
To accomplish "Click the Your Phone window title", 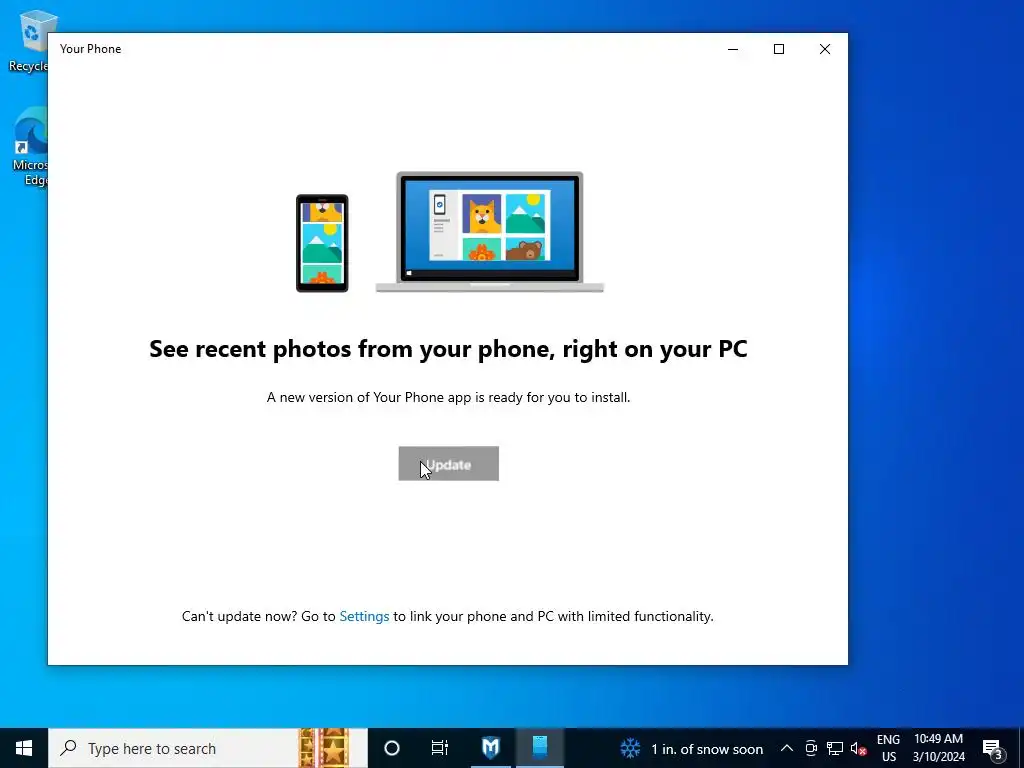I will [90, 49].
